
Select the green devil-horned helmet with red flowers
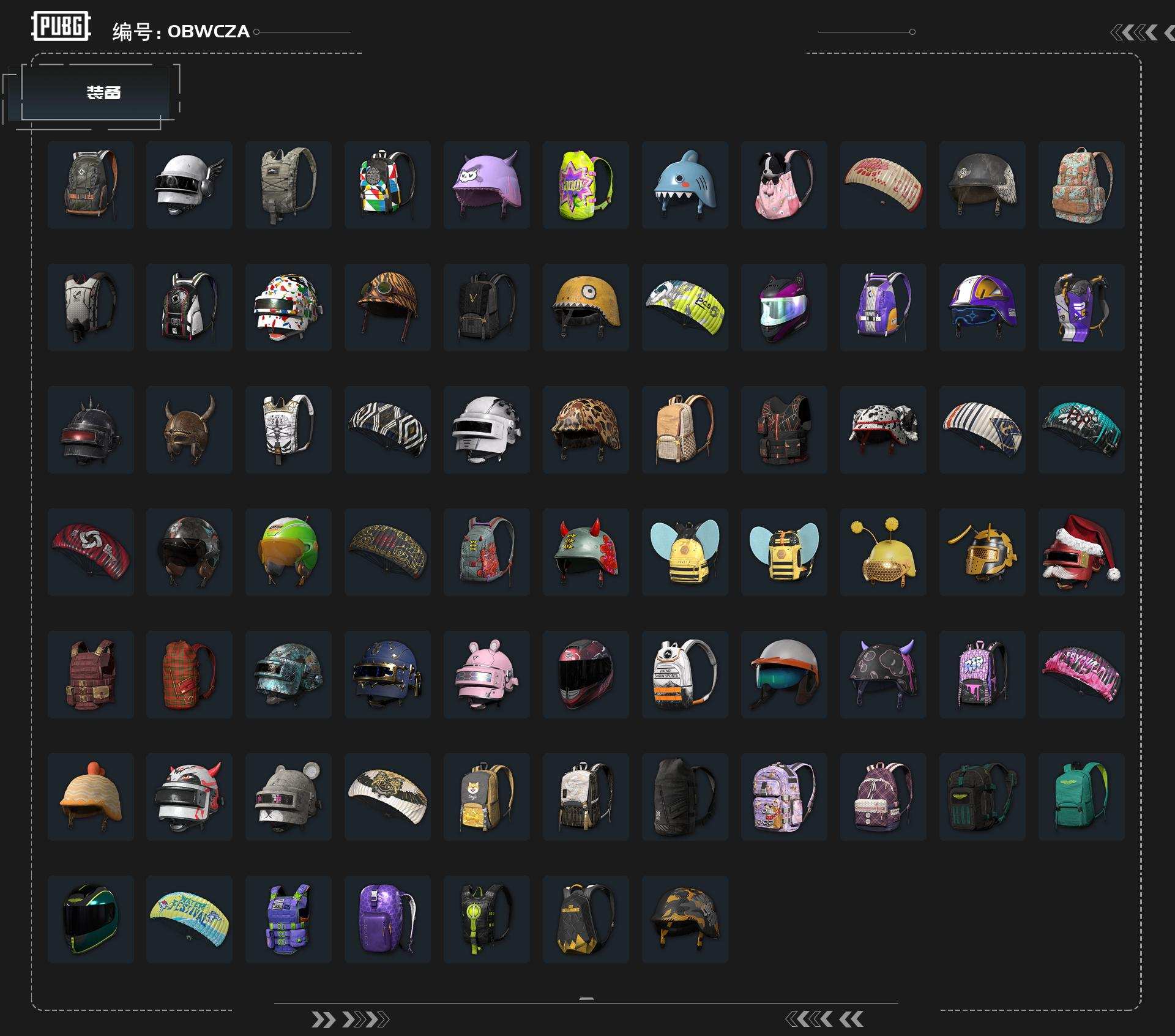(x=586, y=552)
